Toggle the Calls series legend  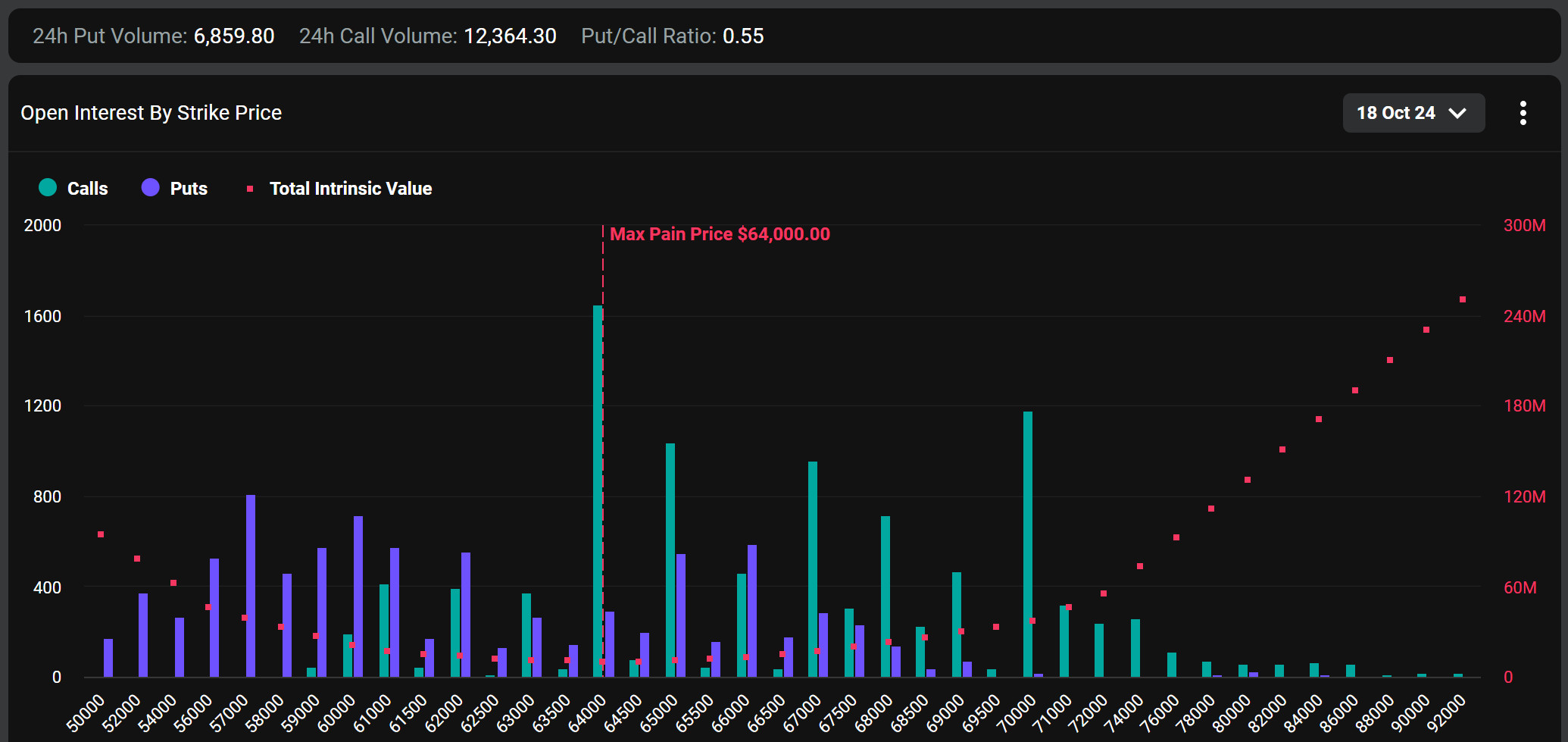pos(73,188)
